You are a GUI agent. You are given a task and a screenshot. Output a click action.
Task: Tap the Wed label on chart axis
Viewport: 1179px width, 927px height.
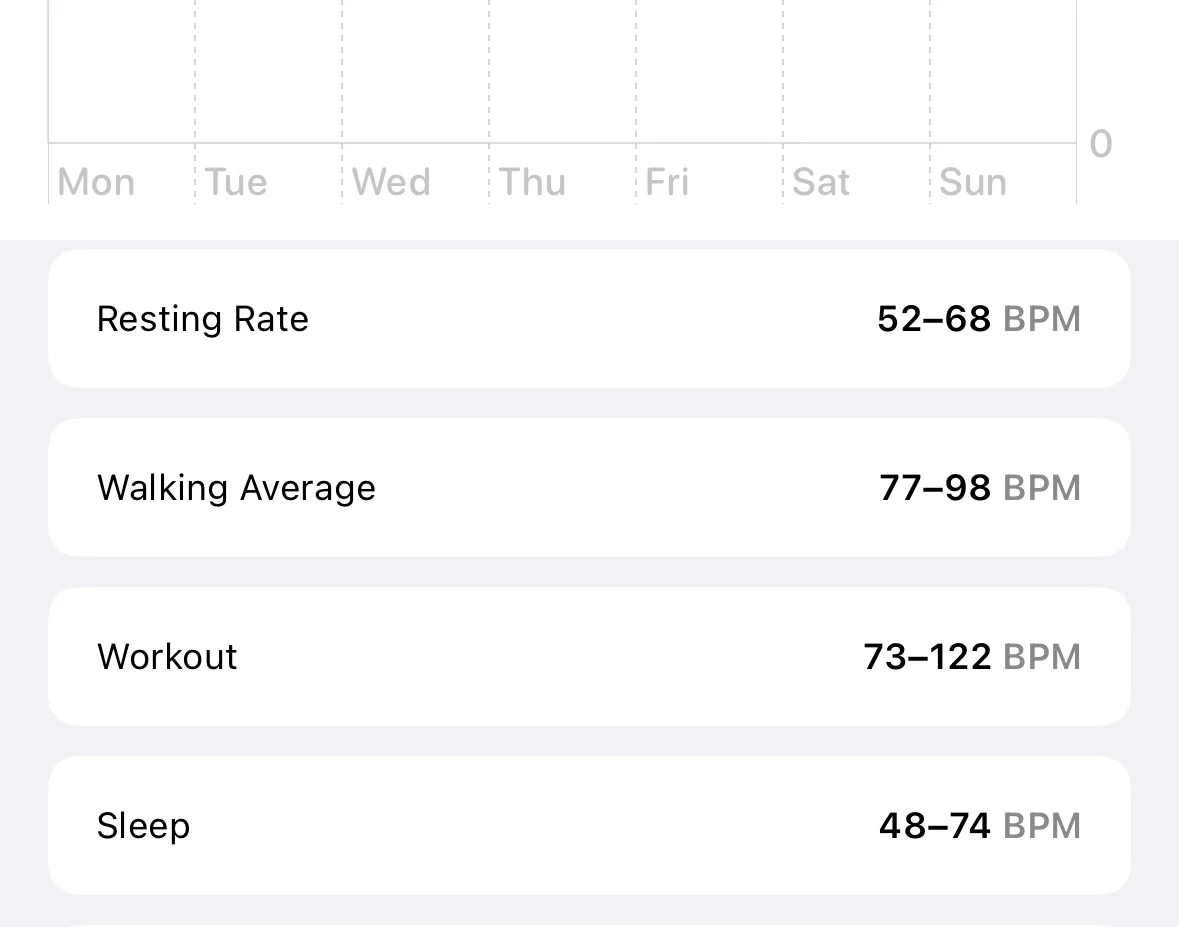[391, 182]
